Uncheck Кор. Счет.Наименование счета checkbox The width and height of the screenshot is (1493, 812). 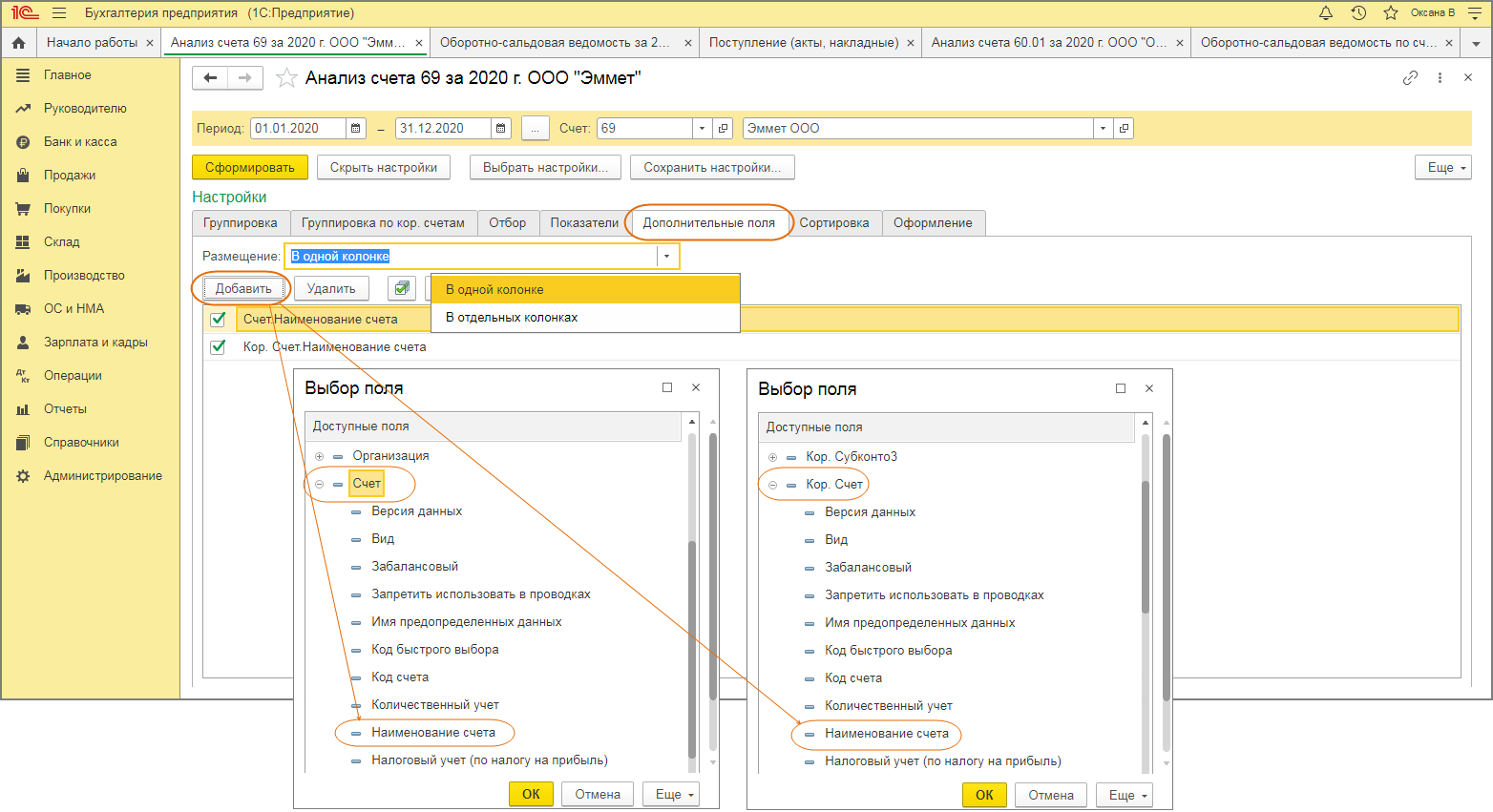218,347
